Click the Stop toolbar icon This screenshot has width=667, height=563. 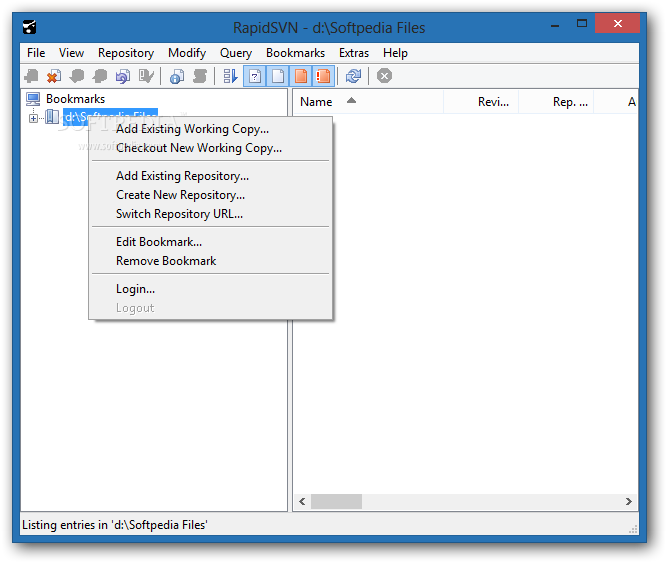[x=384, y=76]
